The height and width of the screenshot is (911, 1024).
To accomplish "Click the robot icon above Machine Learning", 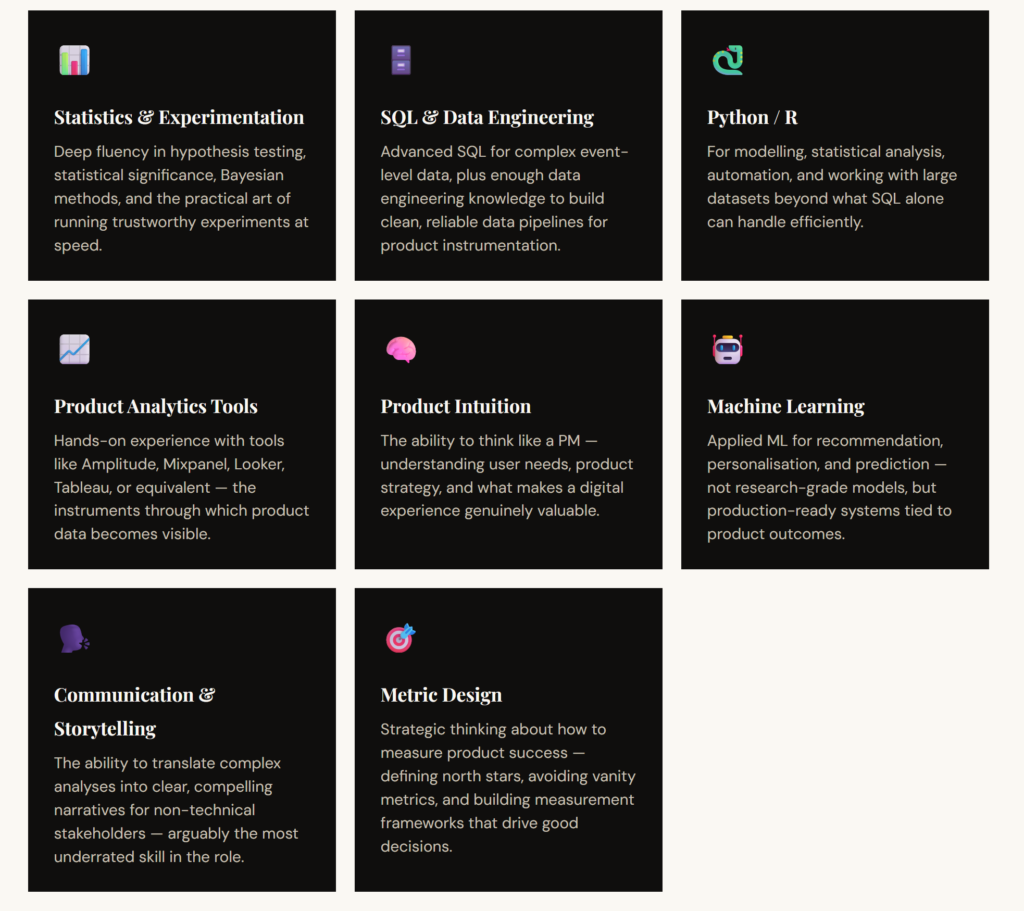I will 727,349.
